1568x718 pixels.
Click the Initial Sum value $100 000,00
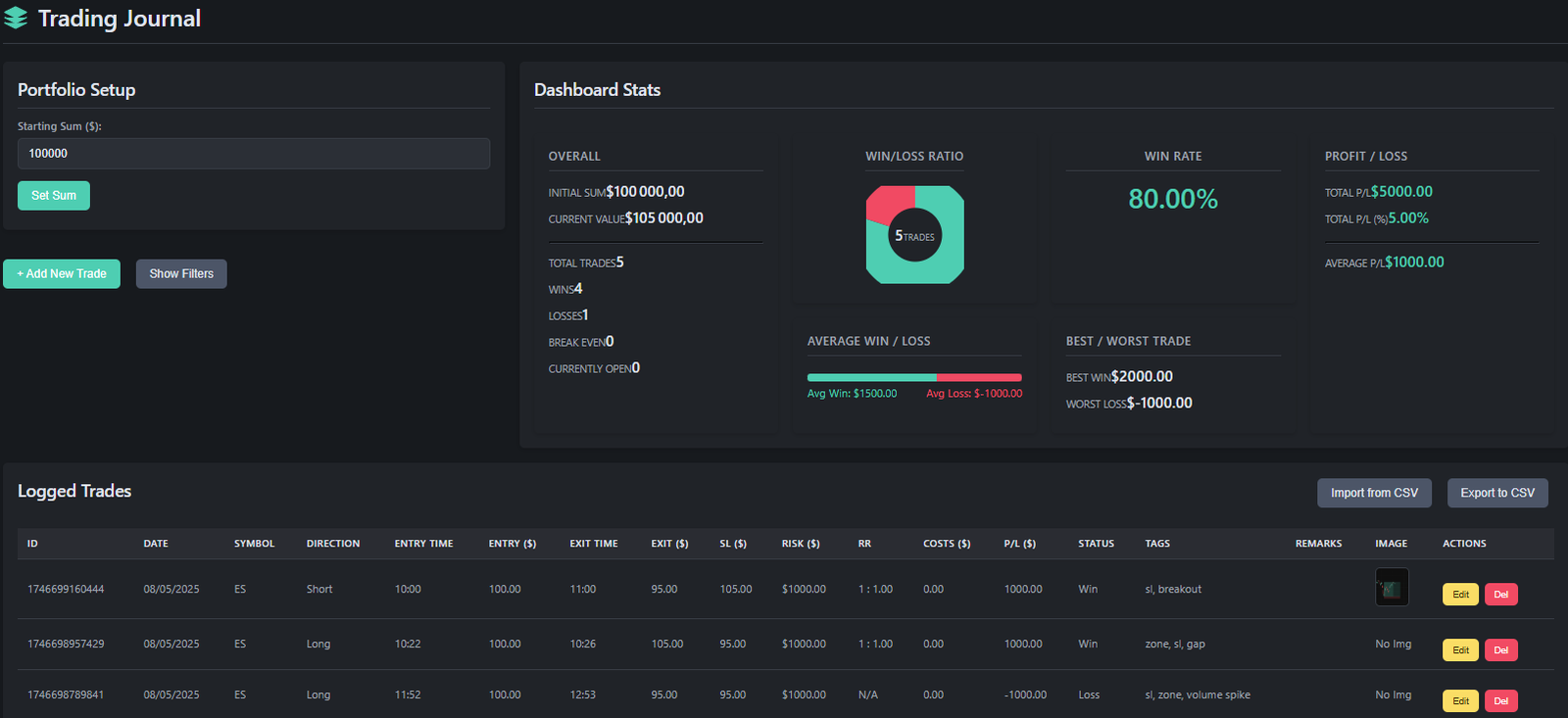(x=646, y=192)
